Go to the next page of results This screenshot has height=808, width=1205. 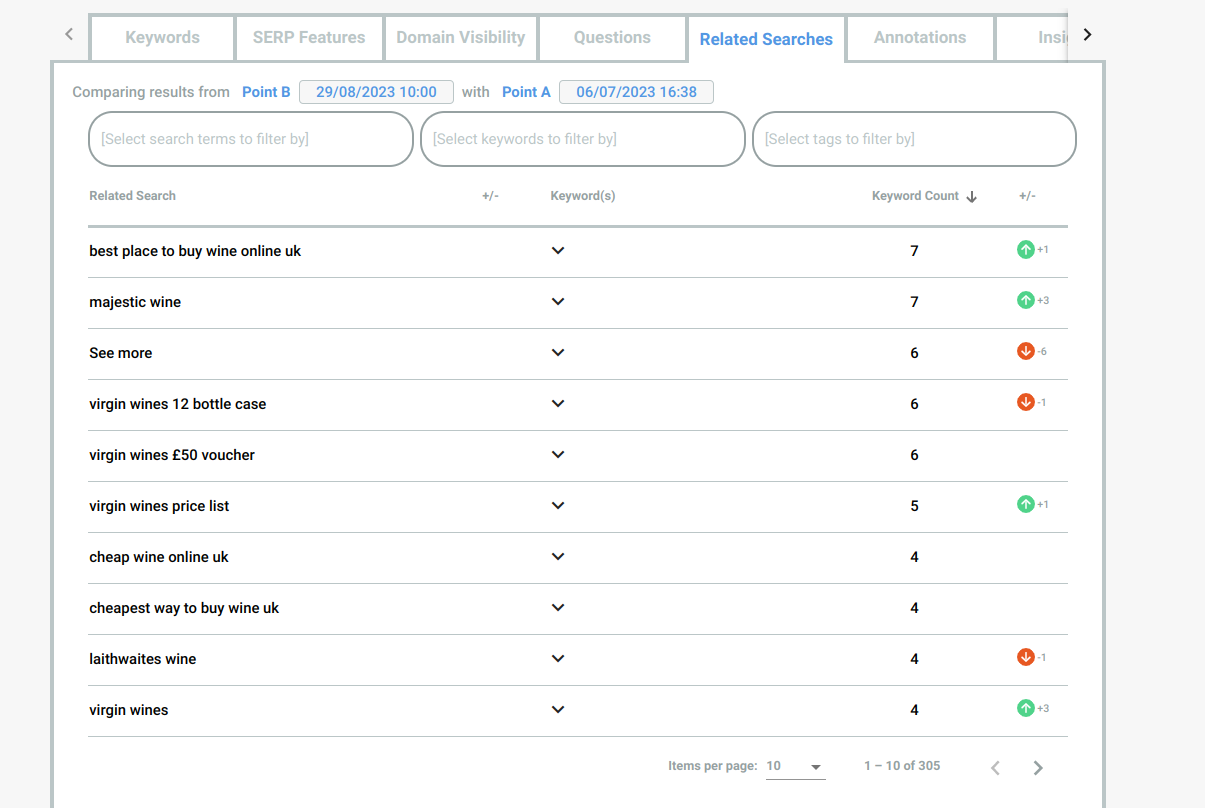[x=1038, y=767]
